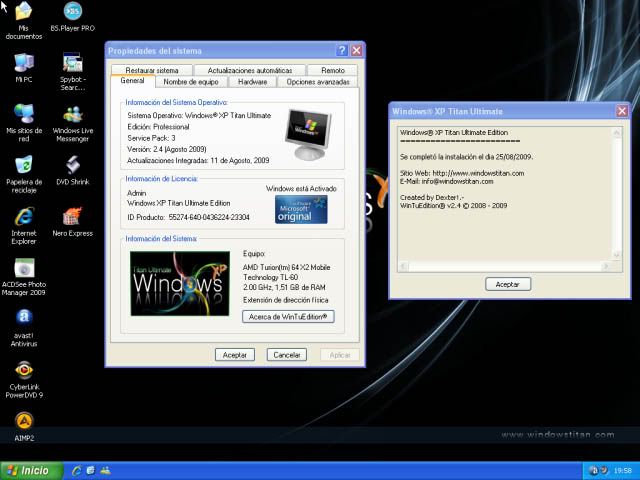
Task: Click Aceptar in Propiedades del sistema
Action: click(x=235, y=355)
